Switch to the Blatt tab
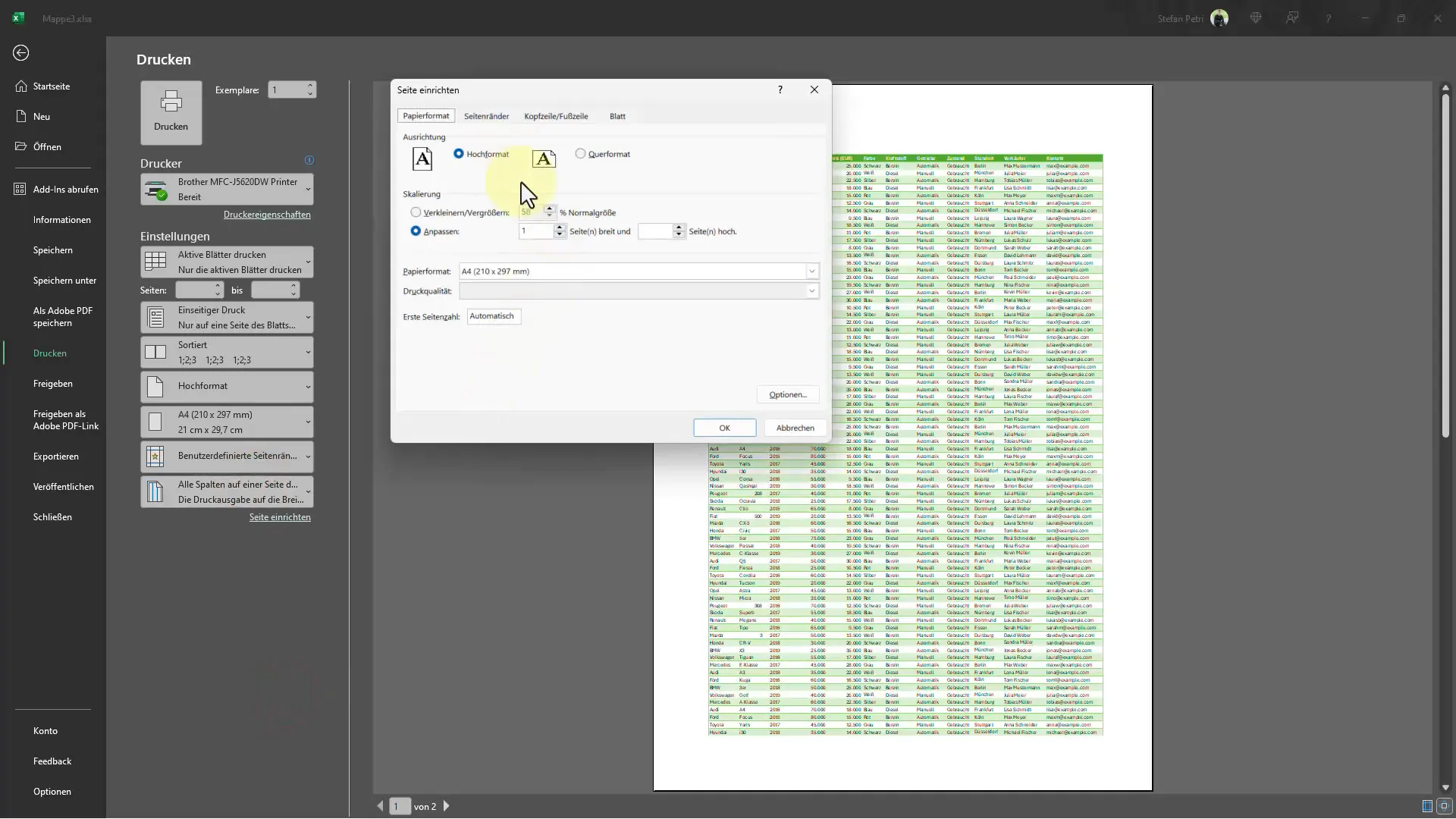 click(x=617, y=117)
